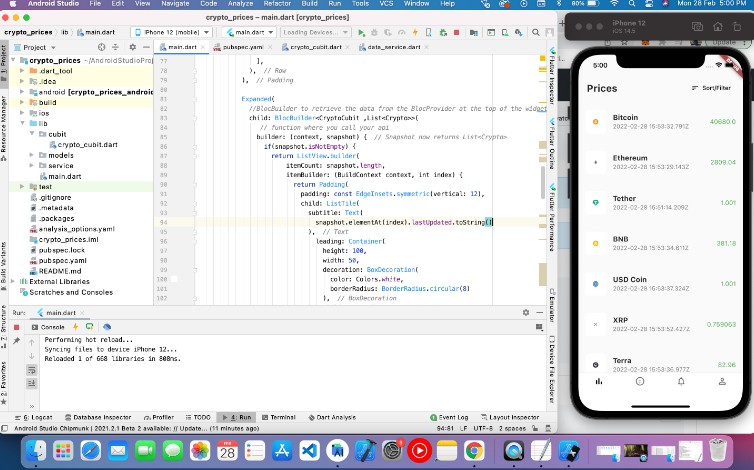Open the Dart Analysis tool window

pyautogui.click(x=332, y=417)
